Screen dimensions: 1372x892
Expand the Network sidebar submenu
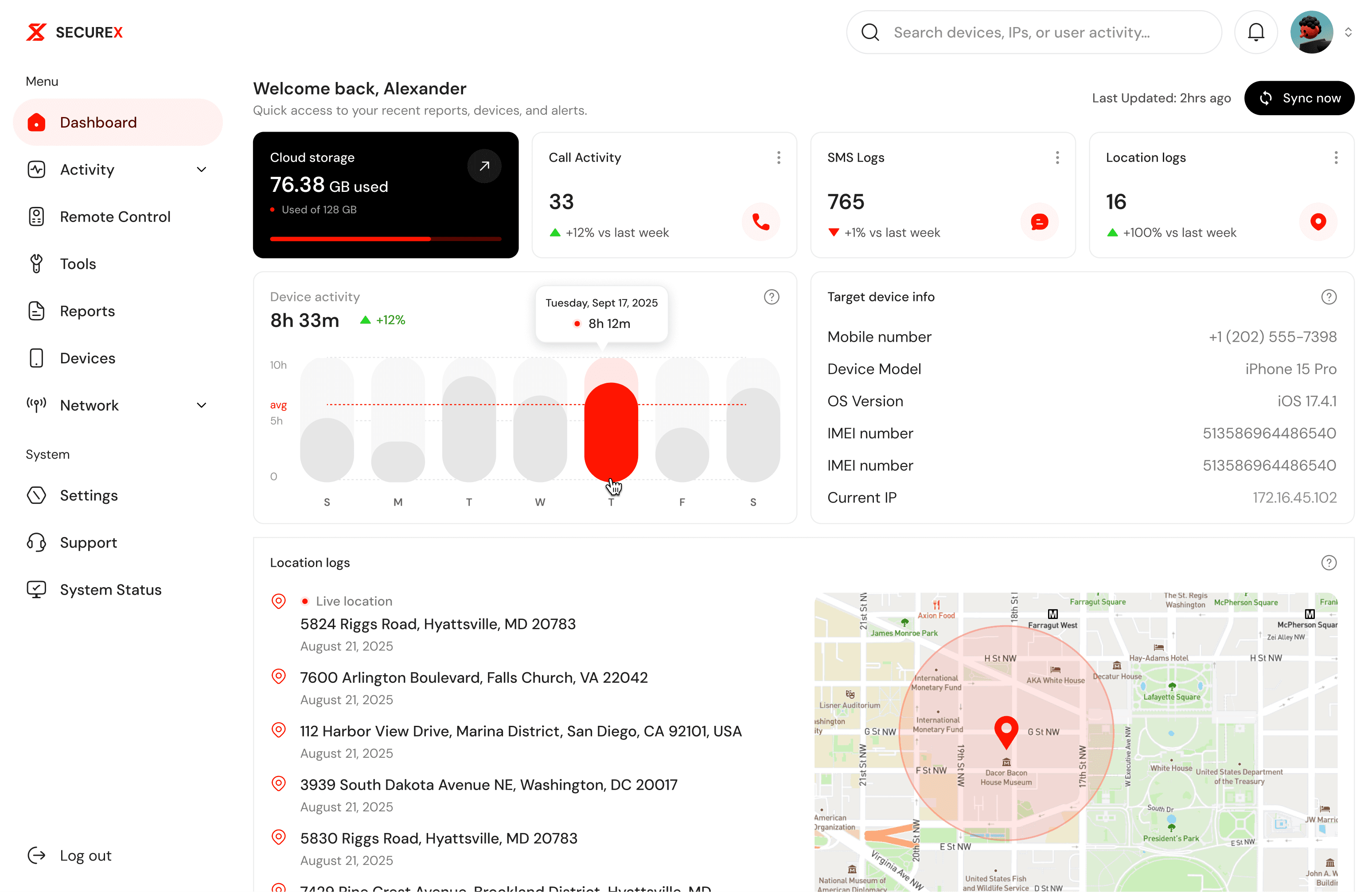tap(201, 405)
